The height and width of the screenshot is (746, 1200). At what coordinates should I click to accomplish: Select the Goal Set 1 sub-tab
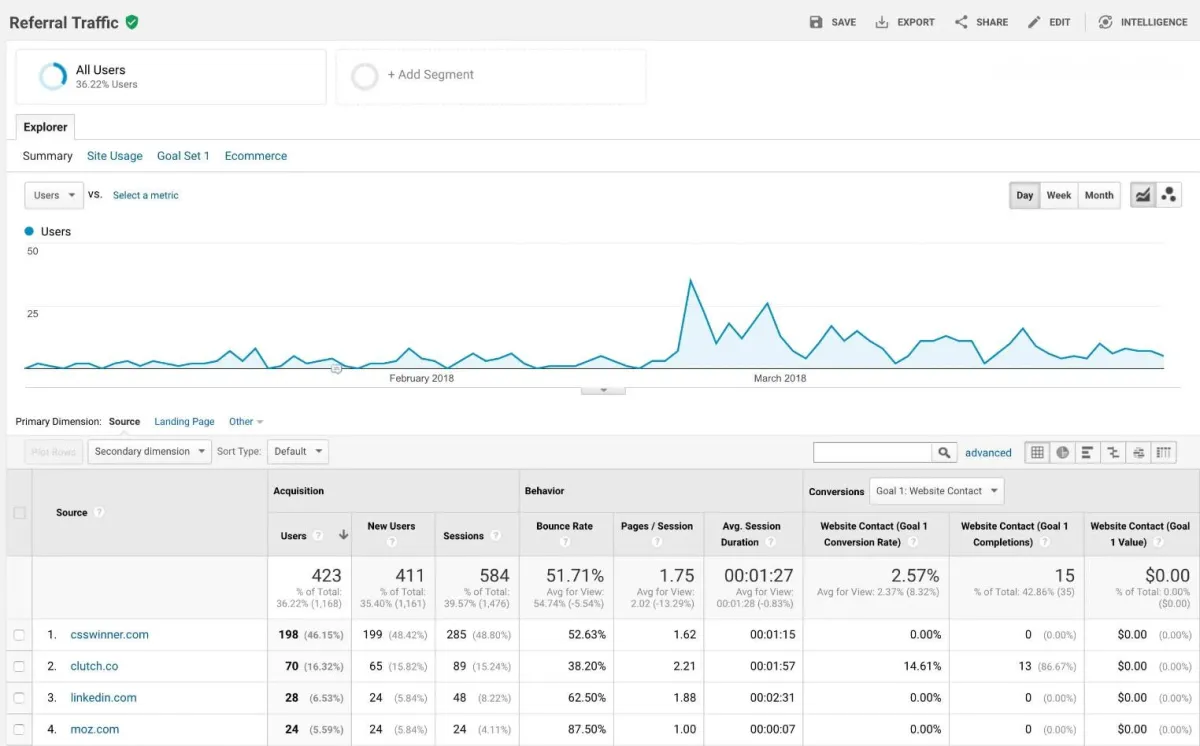[183, 156]
